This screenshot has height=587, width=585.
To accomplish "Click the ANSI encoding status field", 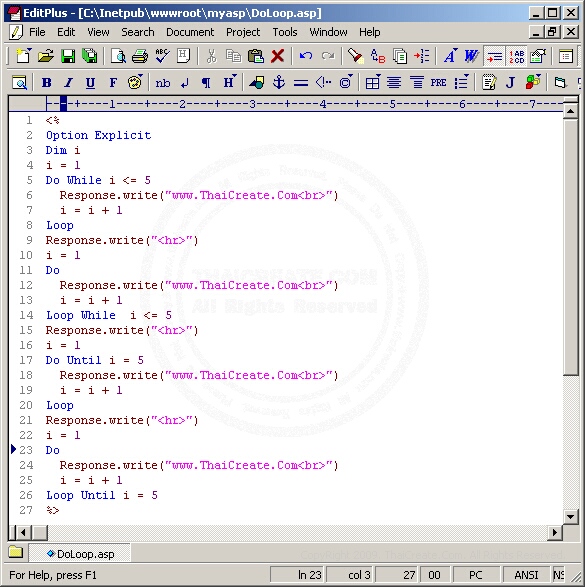I will tap(526, 575).
